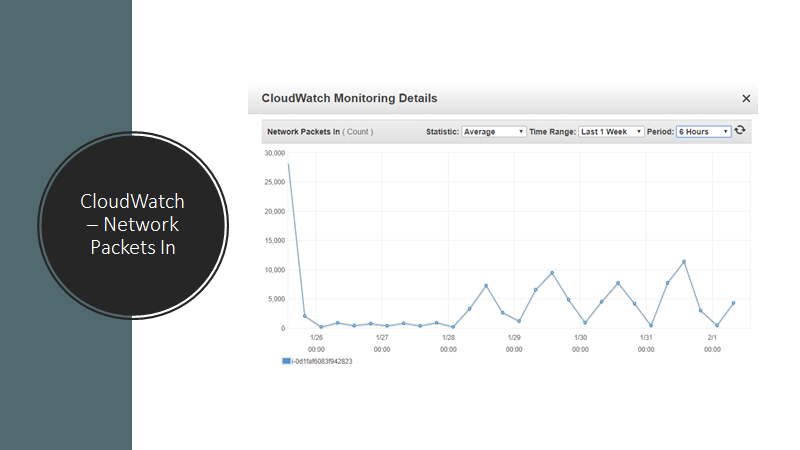Refresh the Network Packets In graph
Viewport: 800px width, 450px height.
click(740, 130)
